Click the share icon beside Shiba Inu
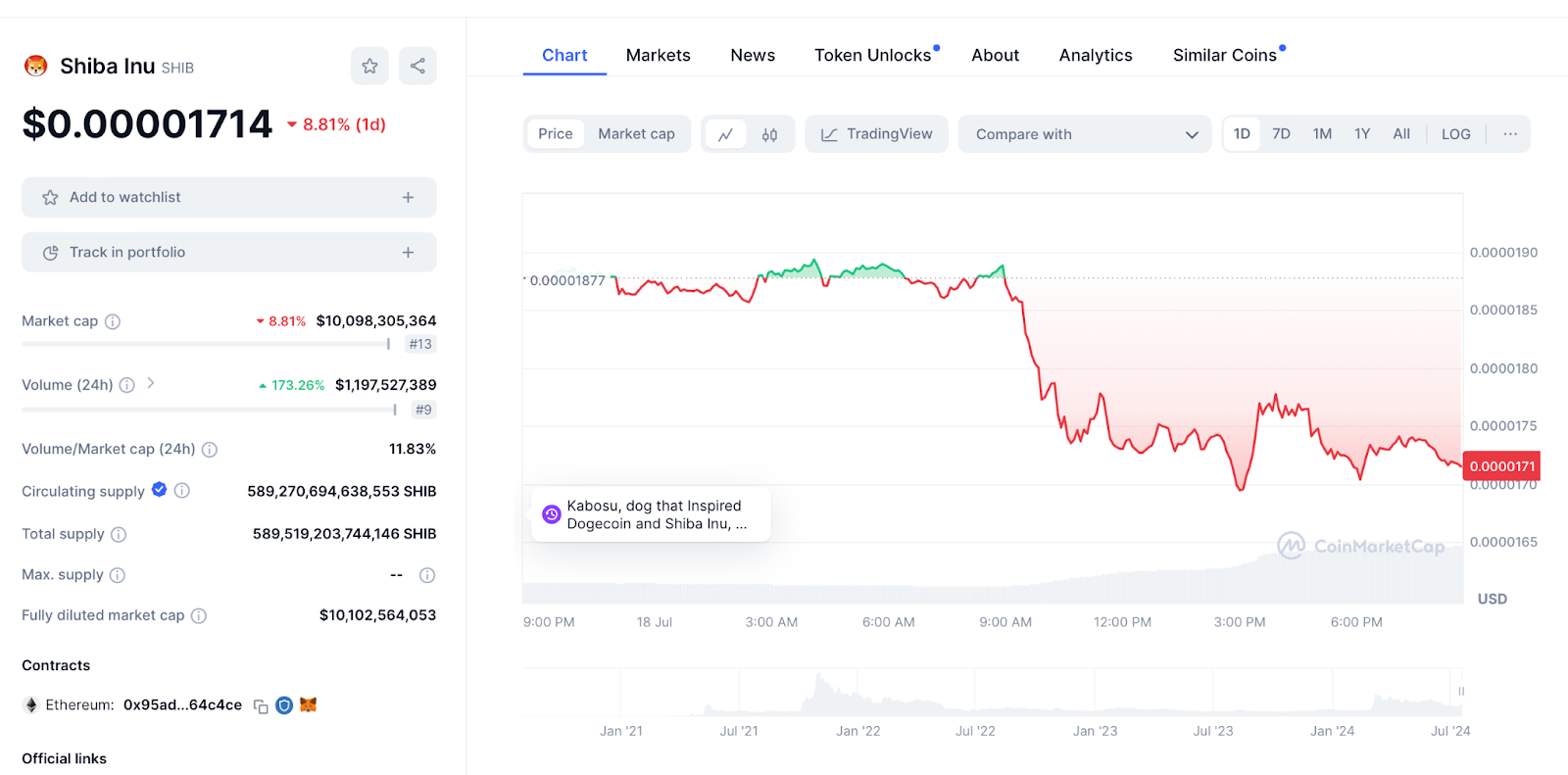1568x775 pixels. 417,66
